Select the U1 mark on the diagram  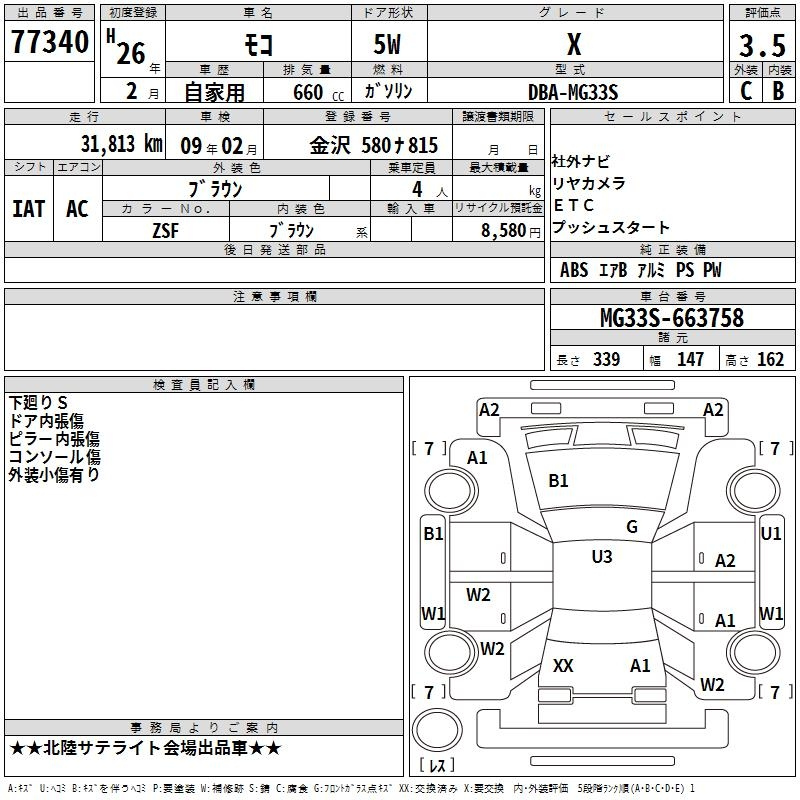pos(770,534)
